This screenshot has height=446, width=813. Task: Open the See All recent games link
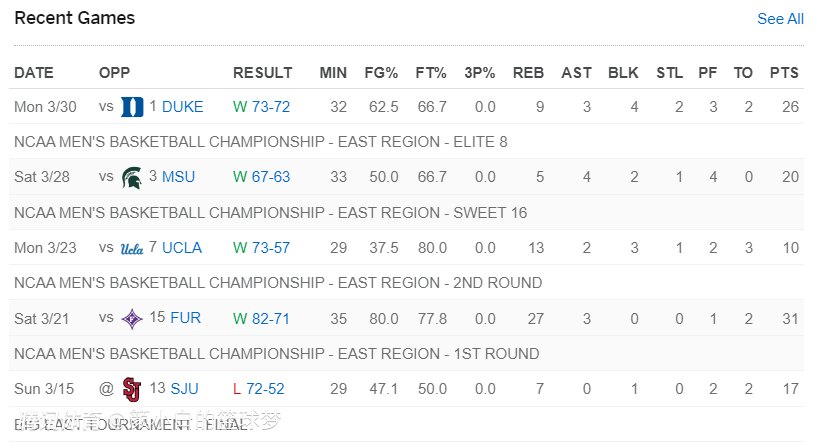[780, 19]
